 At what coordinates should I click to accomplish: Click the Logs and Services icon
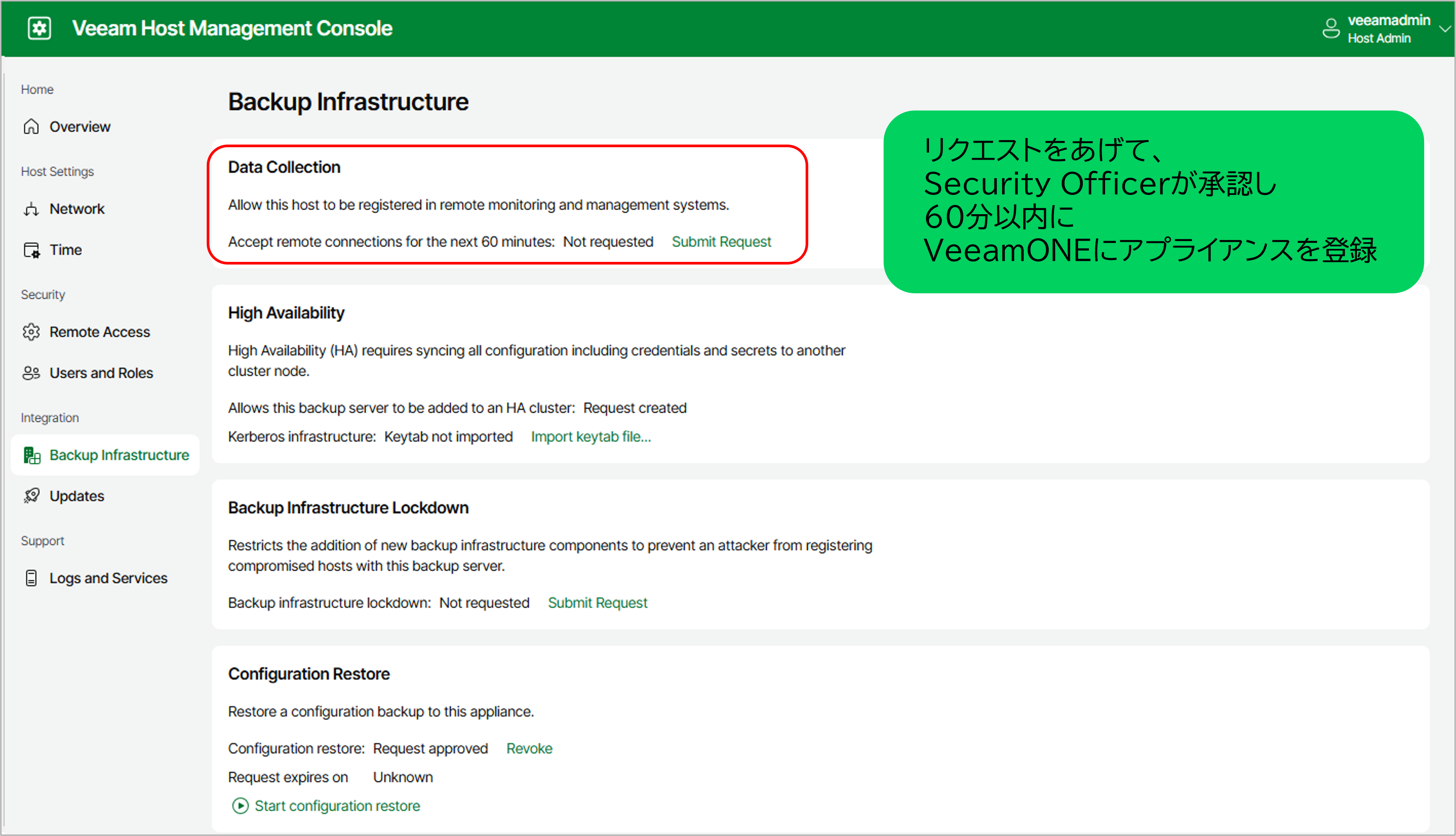click(x=31, y=578)
